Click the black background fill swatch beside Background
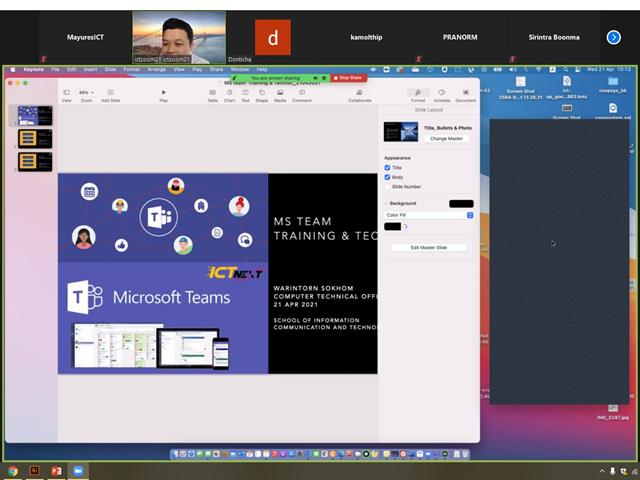 [x=461, y=204]
